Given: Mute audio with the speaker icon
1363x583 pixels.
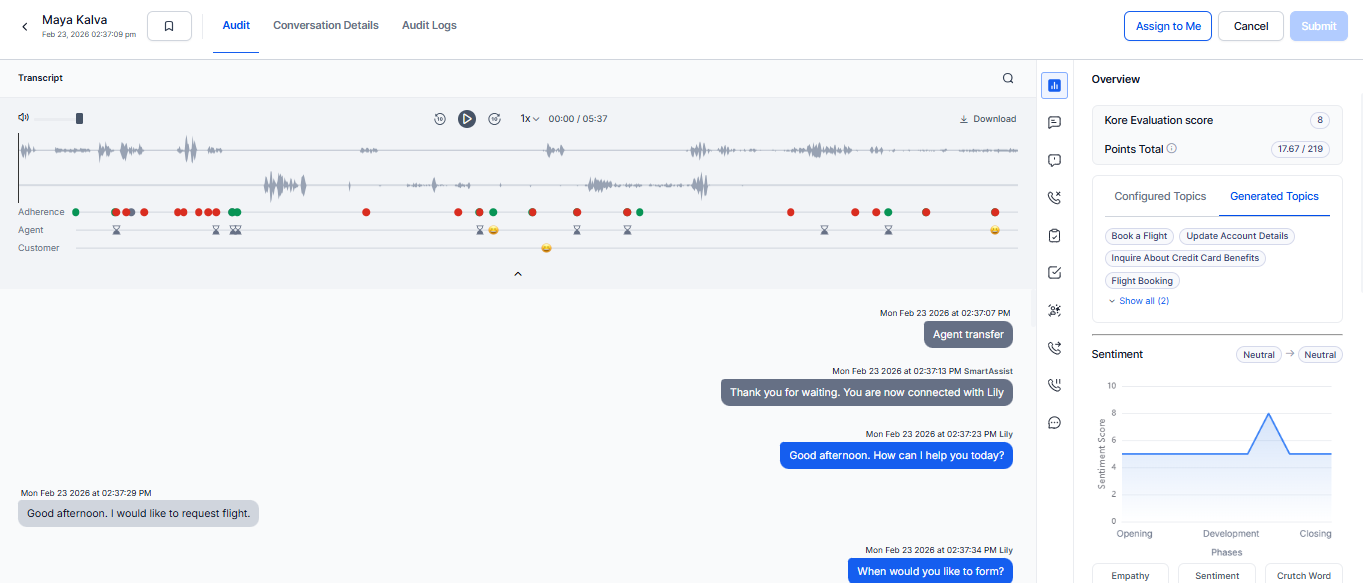Looking at the screenshot, I should click(x=23, y=118).
